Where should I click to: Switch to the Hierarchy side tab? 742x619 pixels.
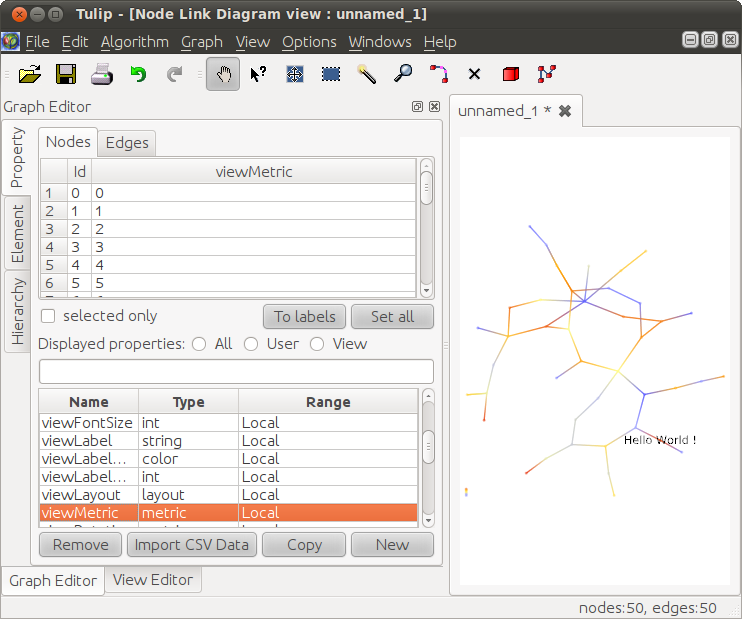pos(18,311)
